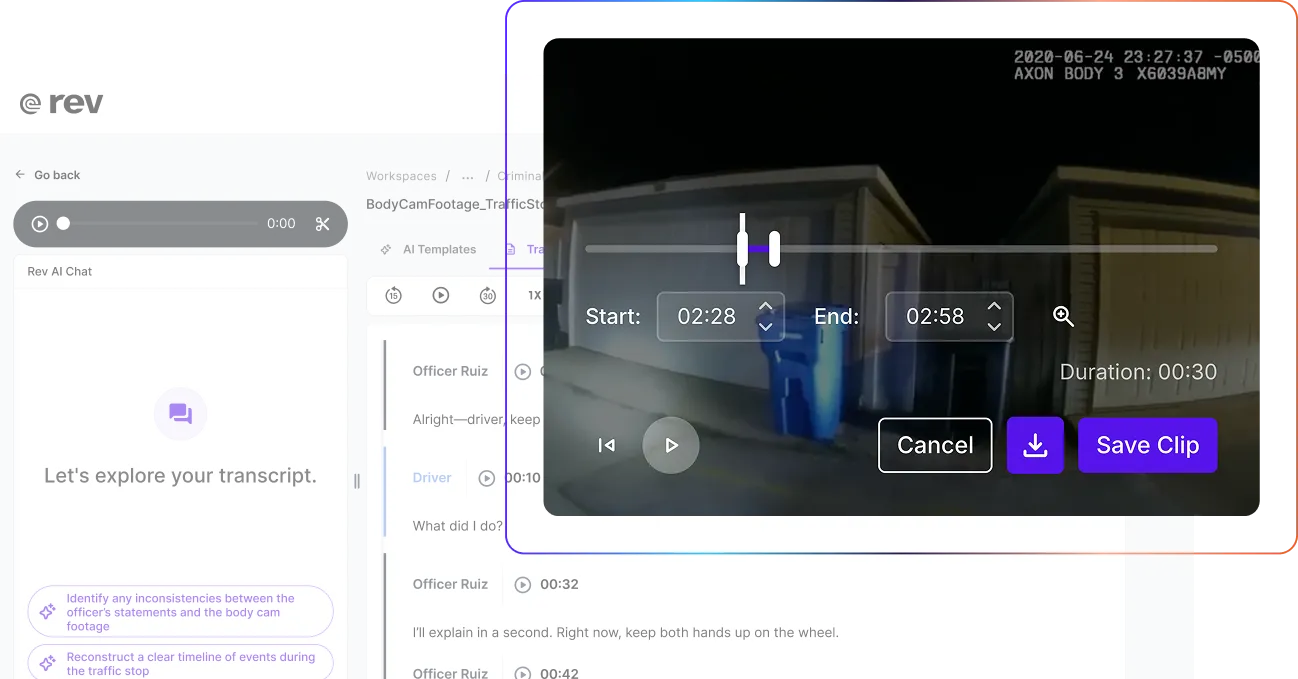Click the panel divider handle
Viewport: 1298px width, 679px height.
(357, 481)
